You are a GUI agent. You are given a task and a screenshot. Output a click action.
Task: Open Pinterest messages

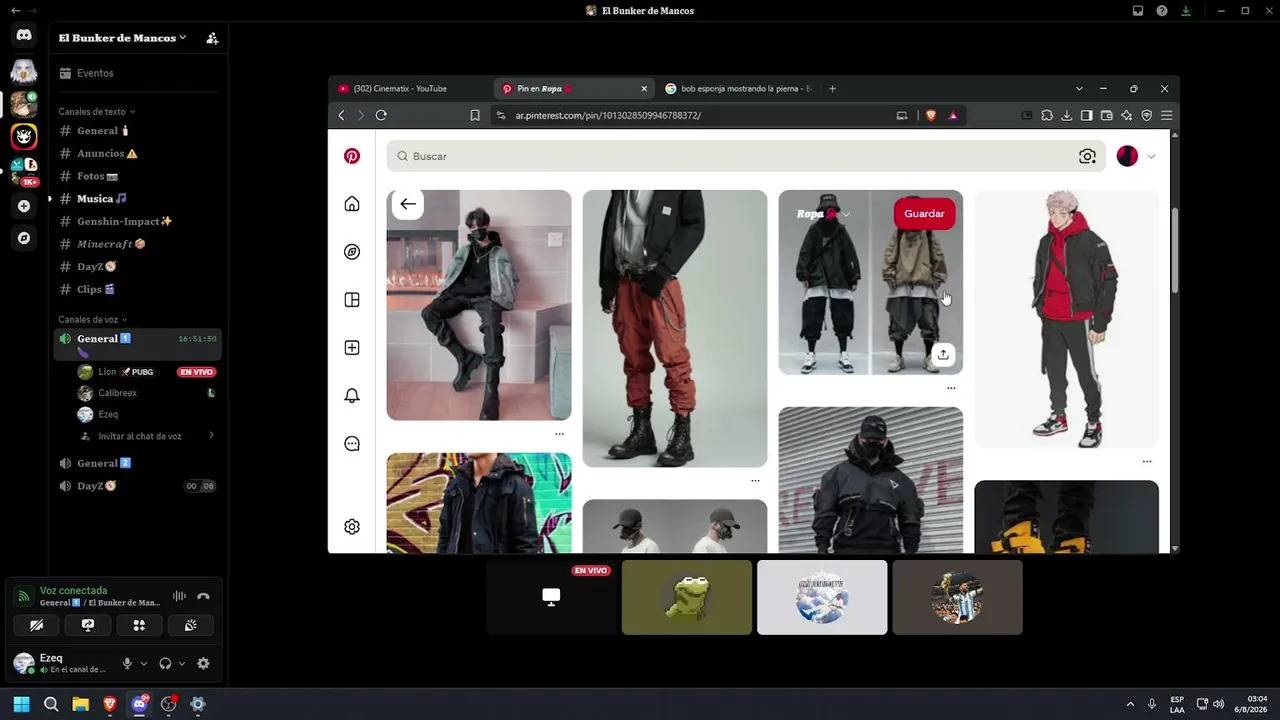tap(352, 444)
